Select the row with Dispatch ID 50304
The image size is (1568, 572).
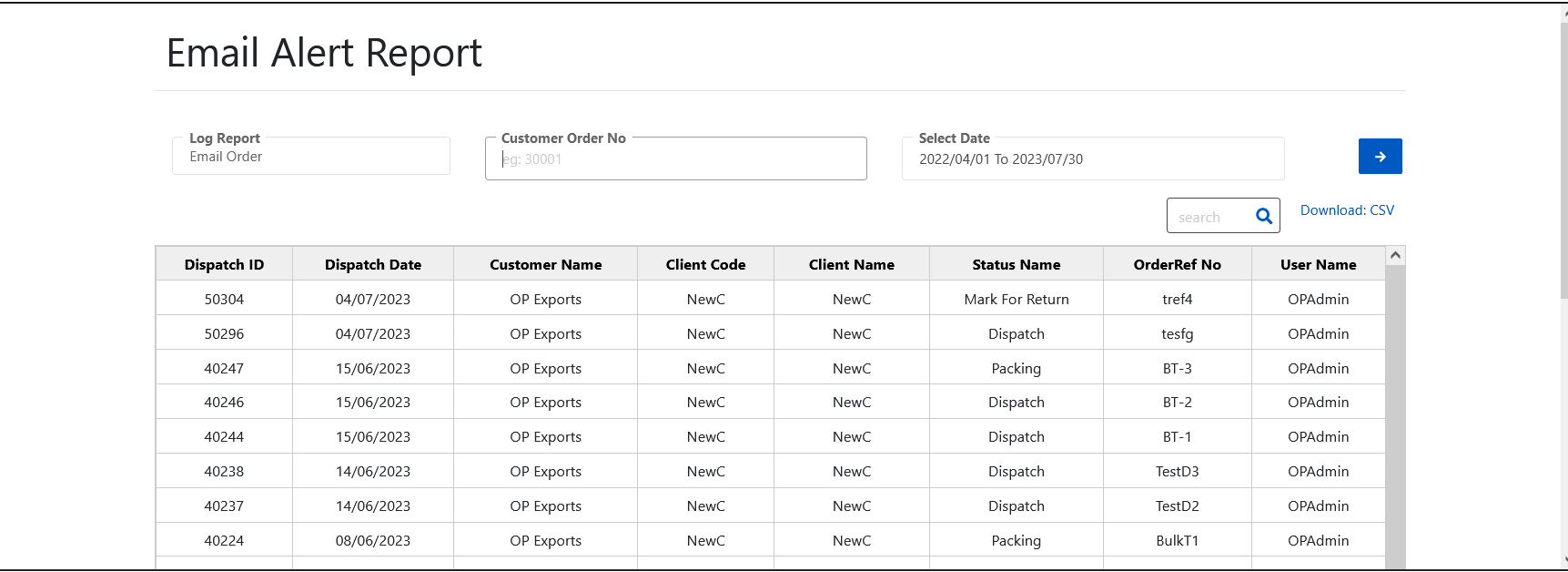pyautogui.click(x=771, y=299)
